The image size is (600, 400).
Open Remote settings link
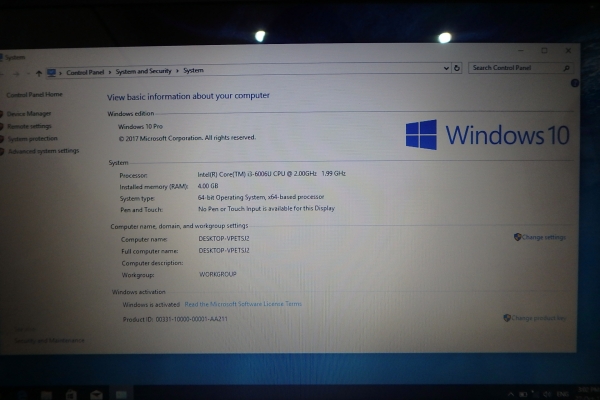pos(29,126)
